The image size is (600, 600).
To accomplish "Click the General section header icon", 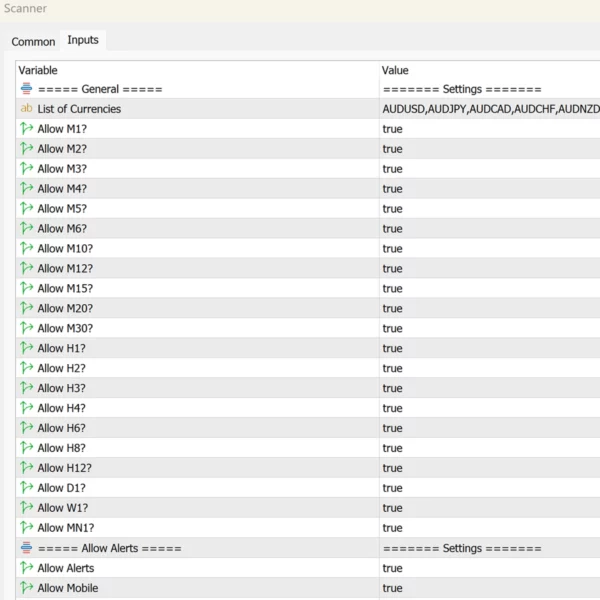I will coord(27,89).
